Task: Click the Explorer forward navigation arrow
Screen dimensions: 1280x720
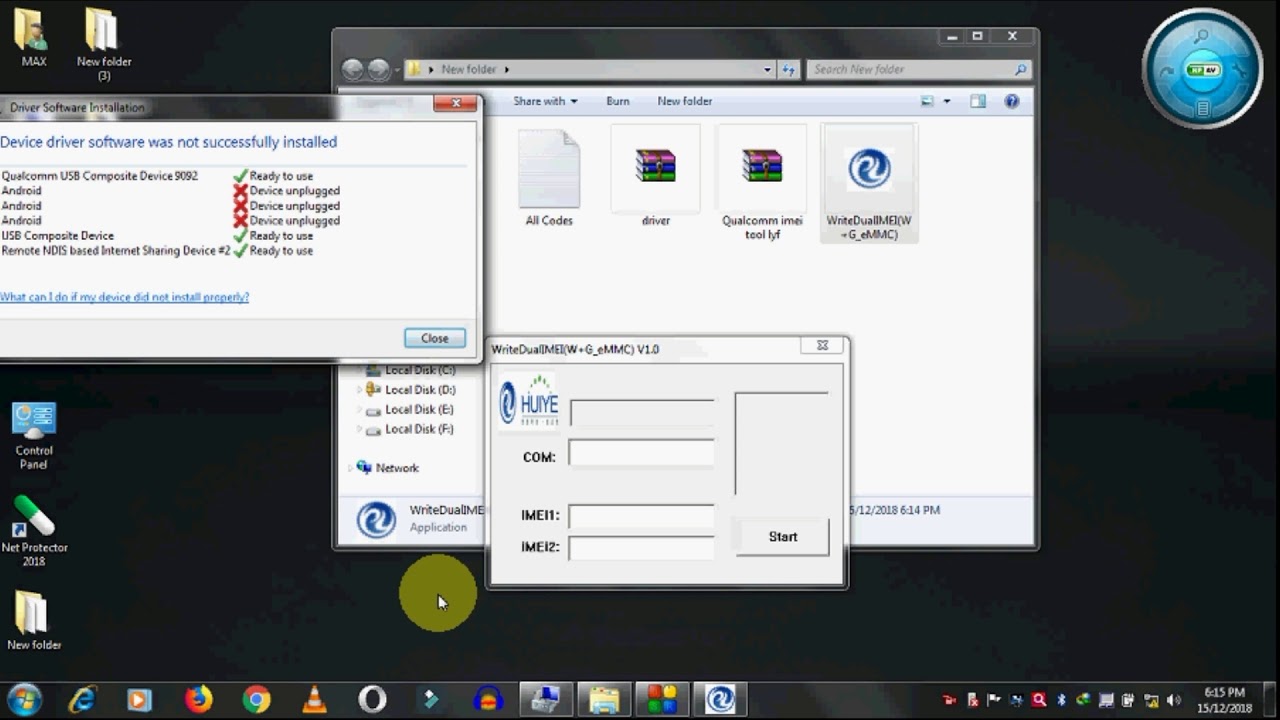Action: (378, 69)
